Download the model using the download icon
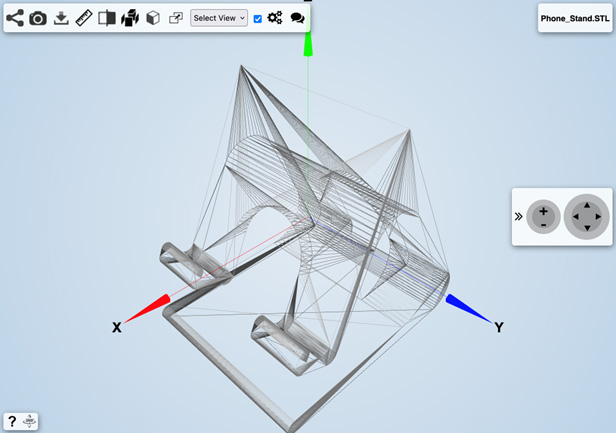 click(61, 18)
